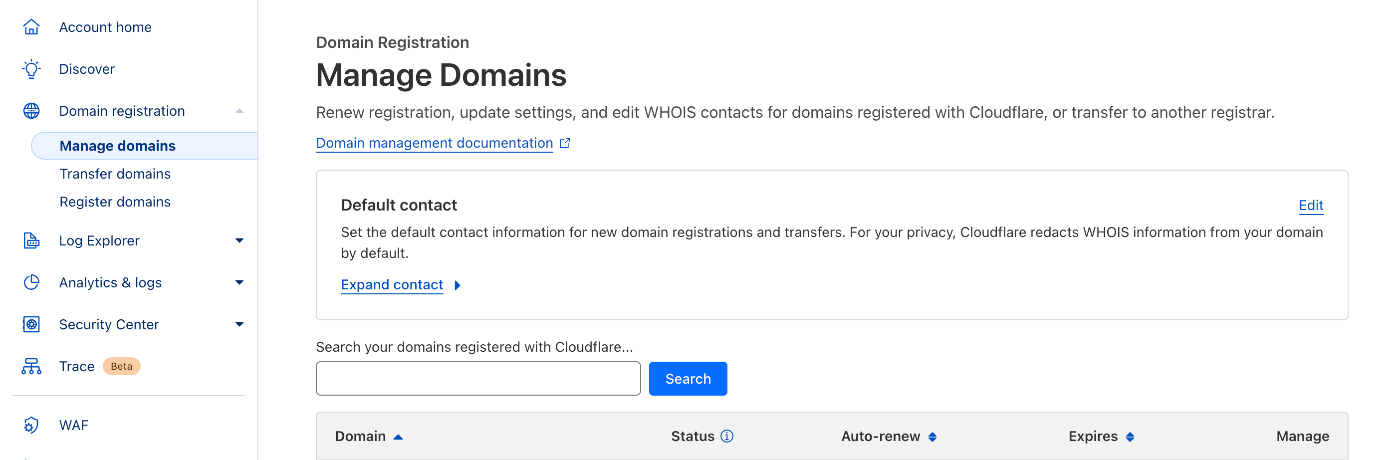Image resolution: width=1400 pixels, height=460 pixels.
Task: Expand the Log Explorer submenu arrow
Action: [239, 241]
